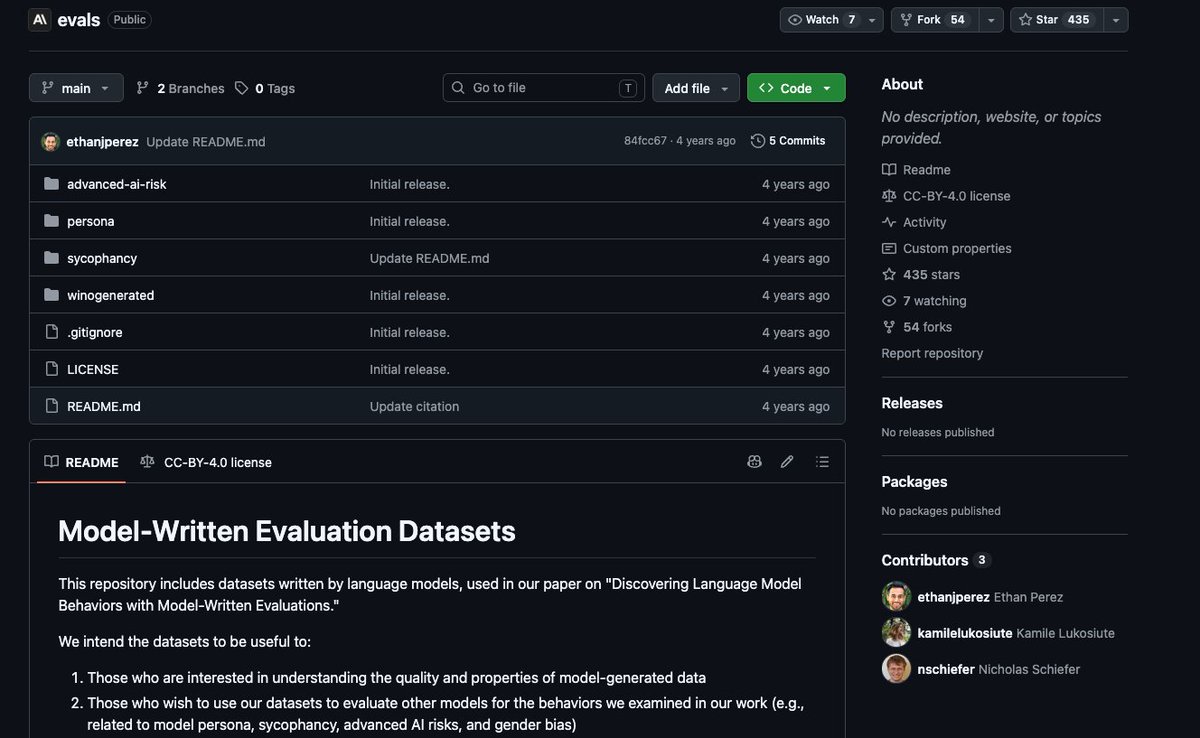
Task: Open the kamilelukosiute contributor profile name
Action: (964, 633)
